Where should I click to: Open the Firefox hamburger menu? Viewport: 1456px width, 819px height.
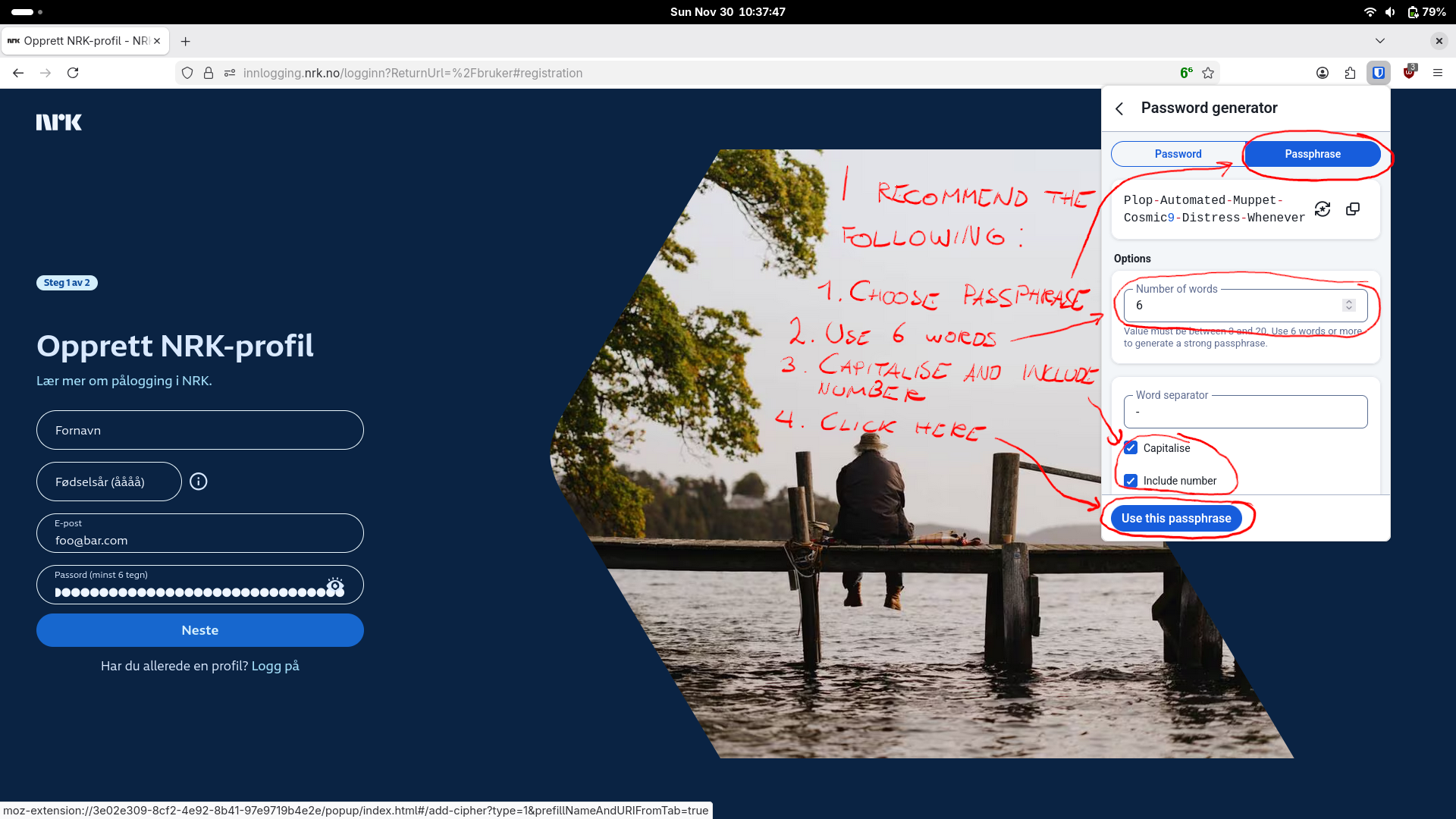pos(1438,73)
